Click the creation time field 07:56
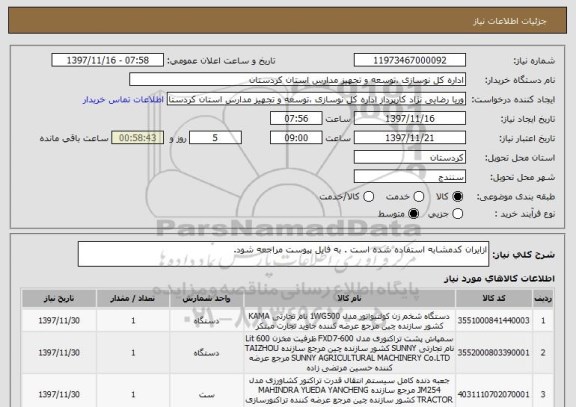576x407 pixels. (296, 119)
